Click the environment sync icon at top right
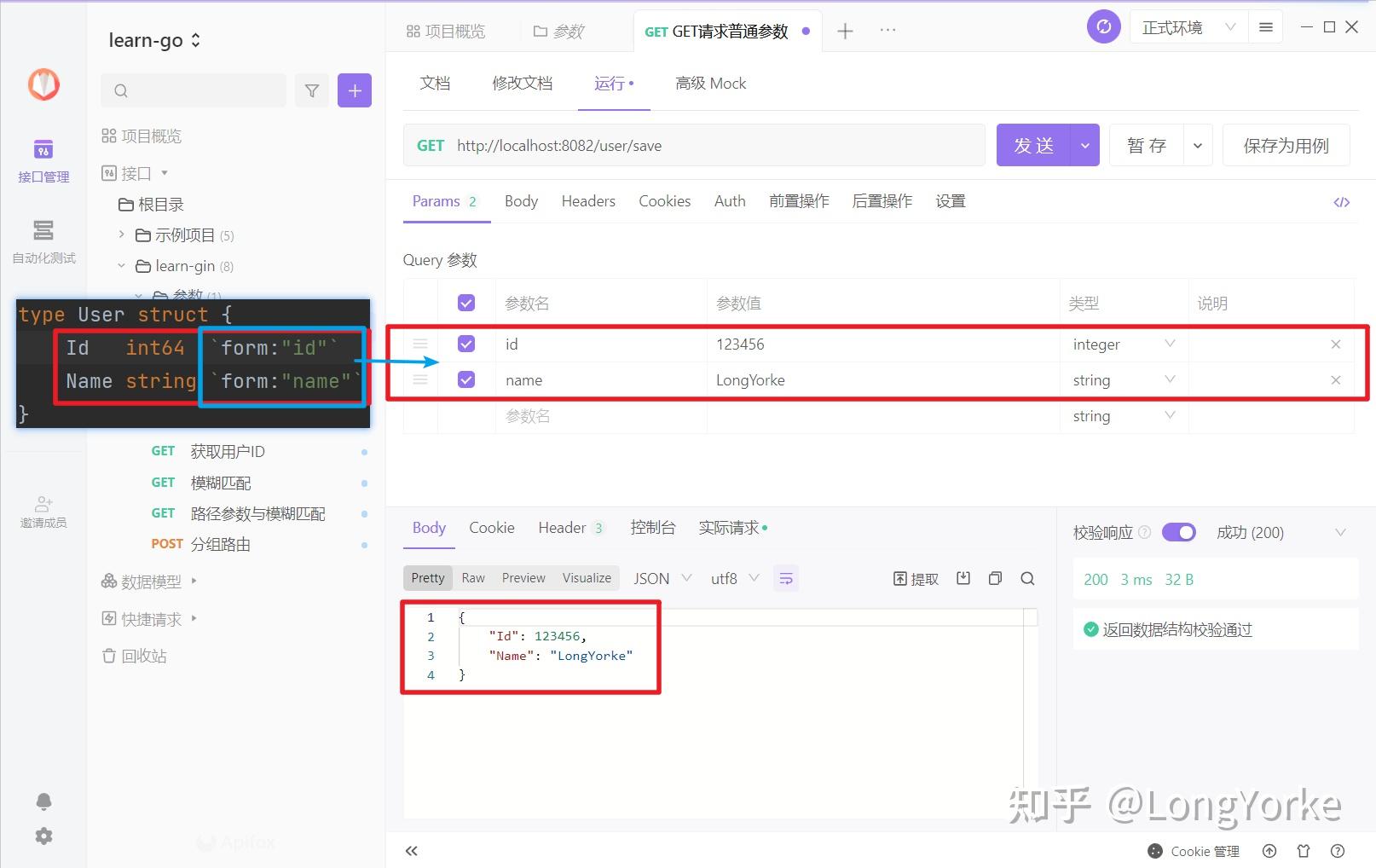1376x868 pixels. 1103,26
